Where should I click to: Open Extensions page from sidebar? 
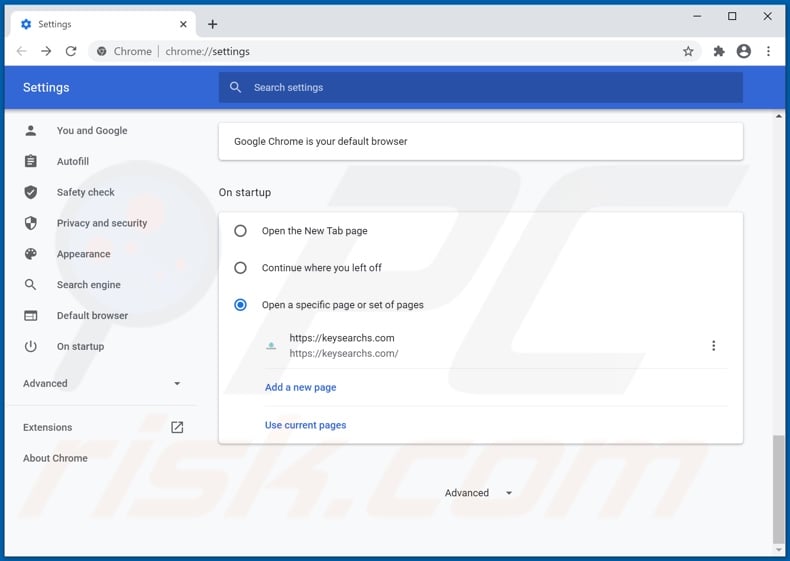click(x=47, y=427)
